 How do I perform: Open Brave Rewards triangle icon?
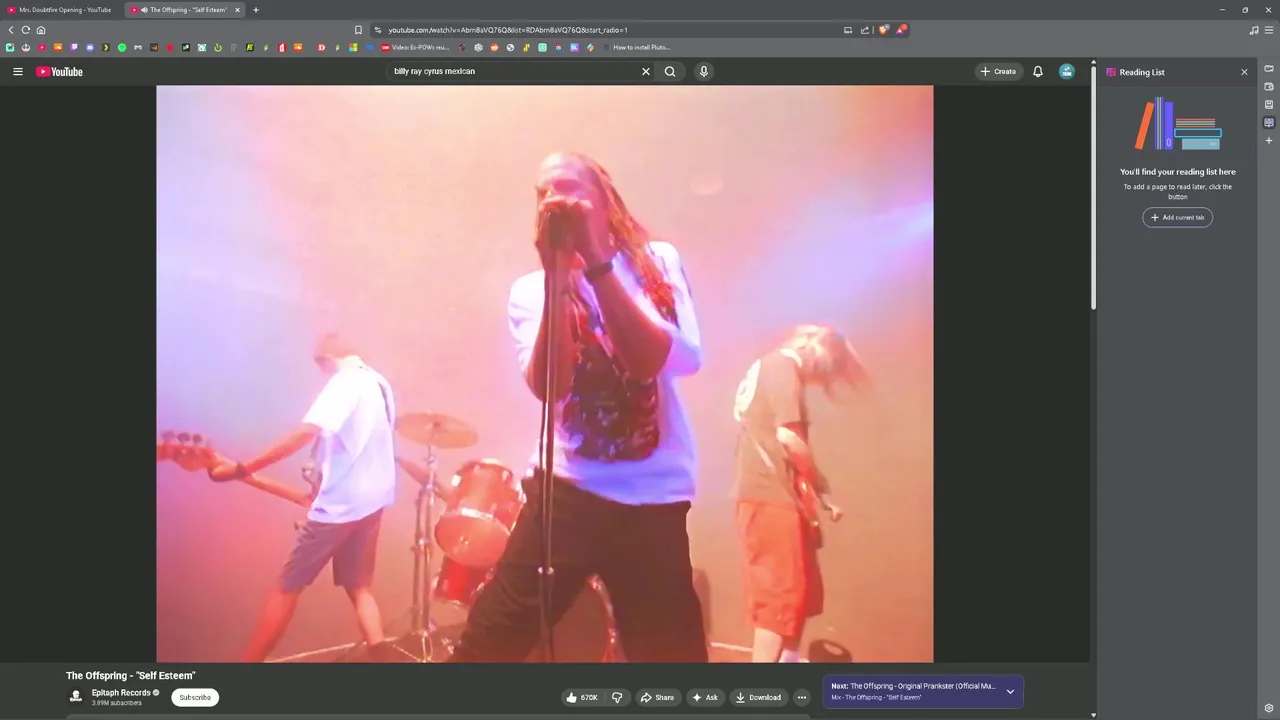[901, 30]
